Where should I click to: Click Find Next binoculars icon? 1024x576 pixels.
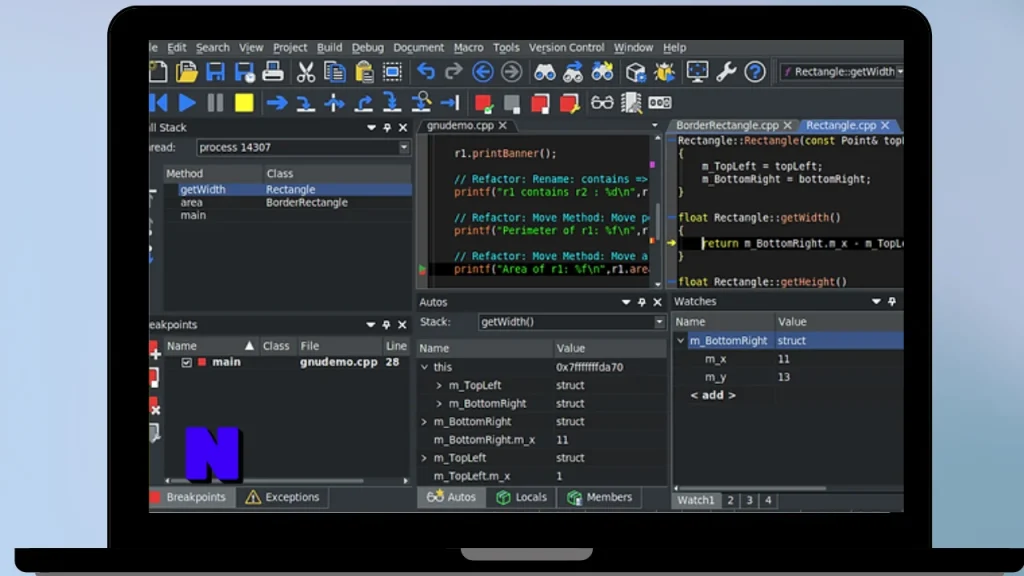(573, 72)
